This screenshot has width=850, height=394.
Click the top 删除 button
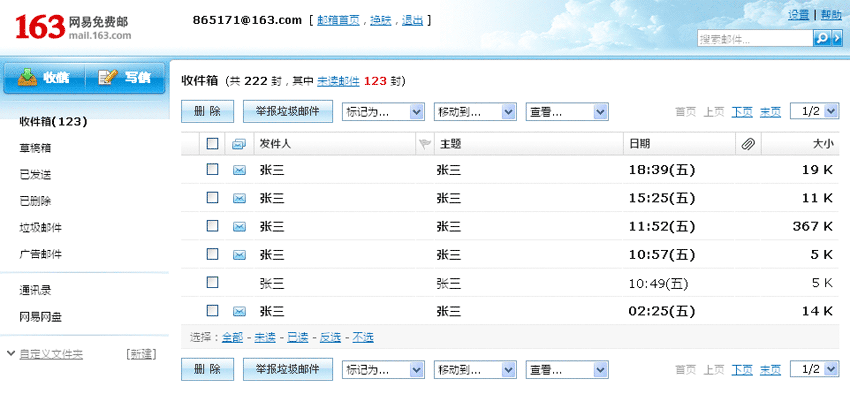(208, 112)
